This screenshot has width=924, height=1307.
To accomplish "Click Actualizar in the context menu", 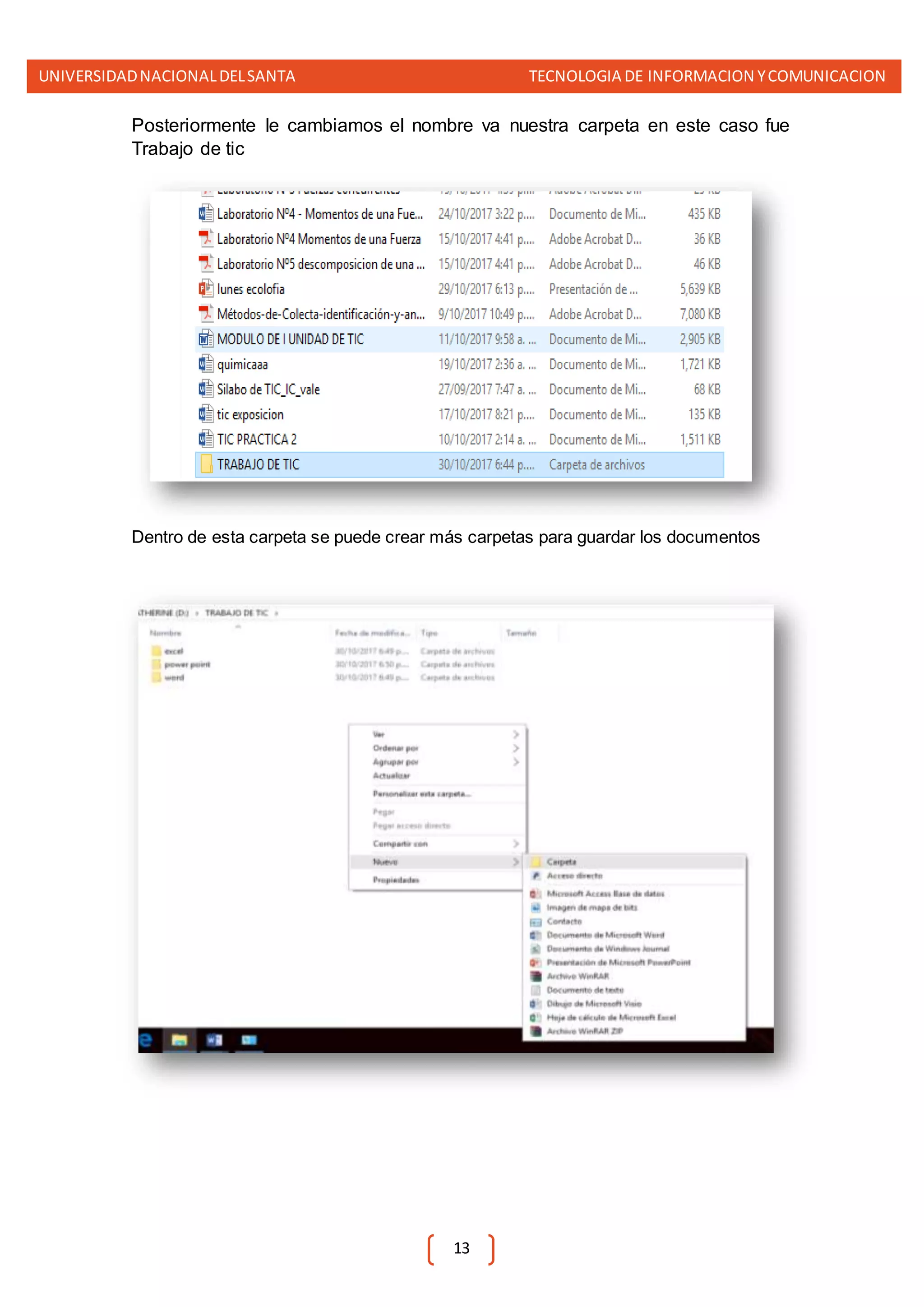I will coord(392,775).
